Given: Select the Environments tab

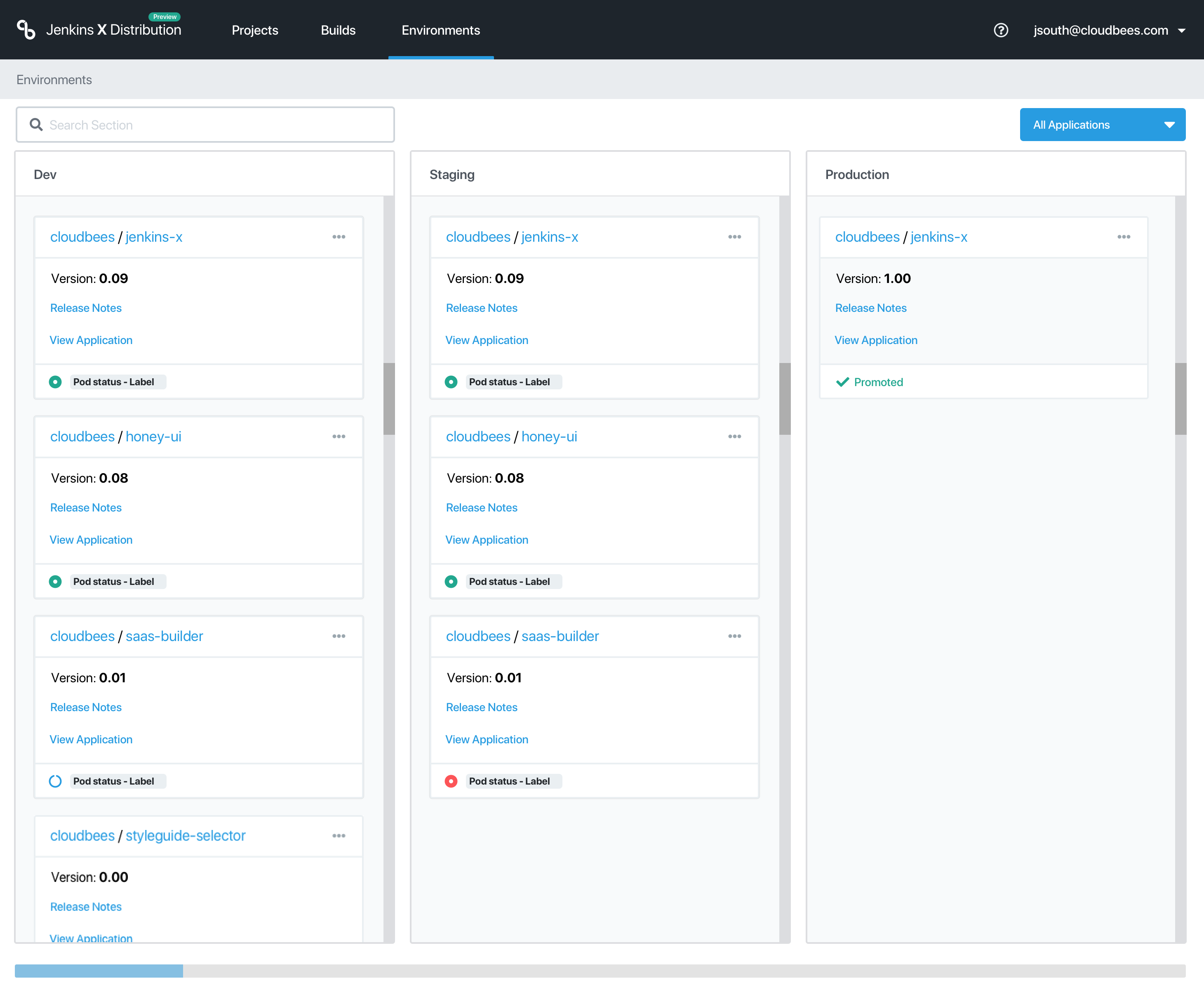Looking at the screenshot, I should 441,30.
